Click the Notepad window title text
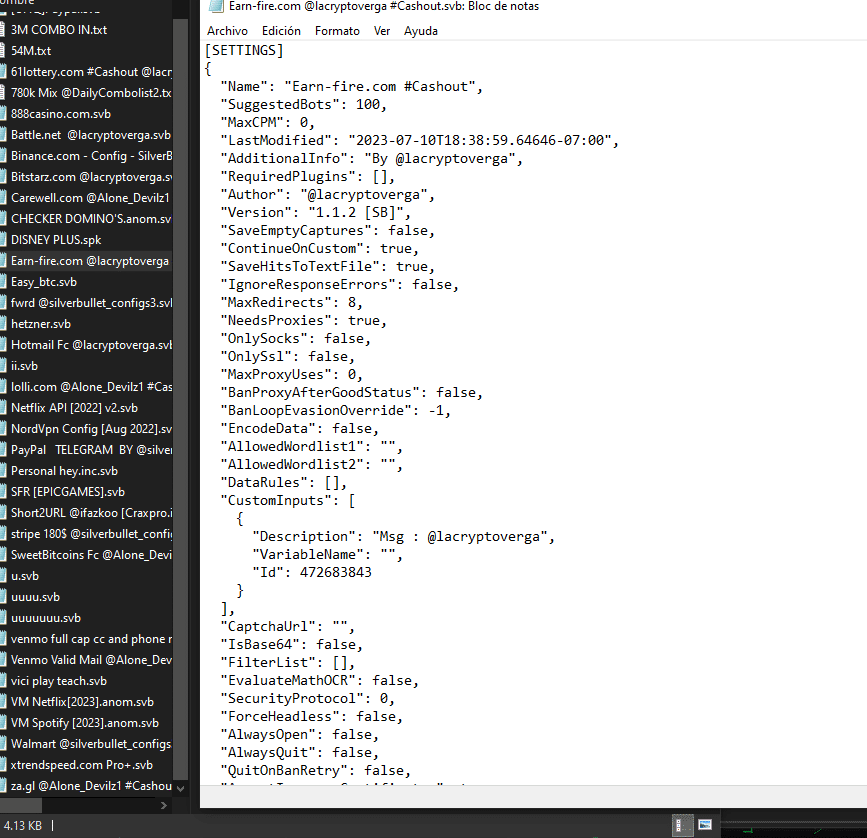Viewport: 867px width, 838px height. pyautogui.click(x=384, y=6)
